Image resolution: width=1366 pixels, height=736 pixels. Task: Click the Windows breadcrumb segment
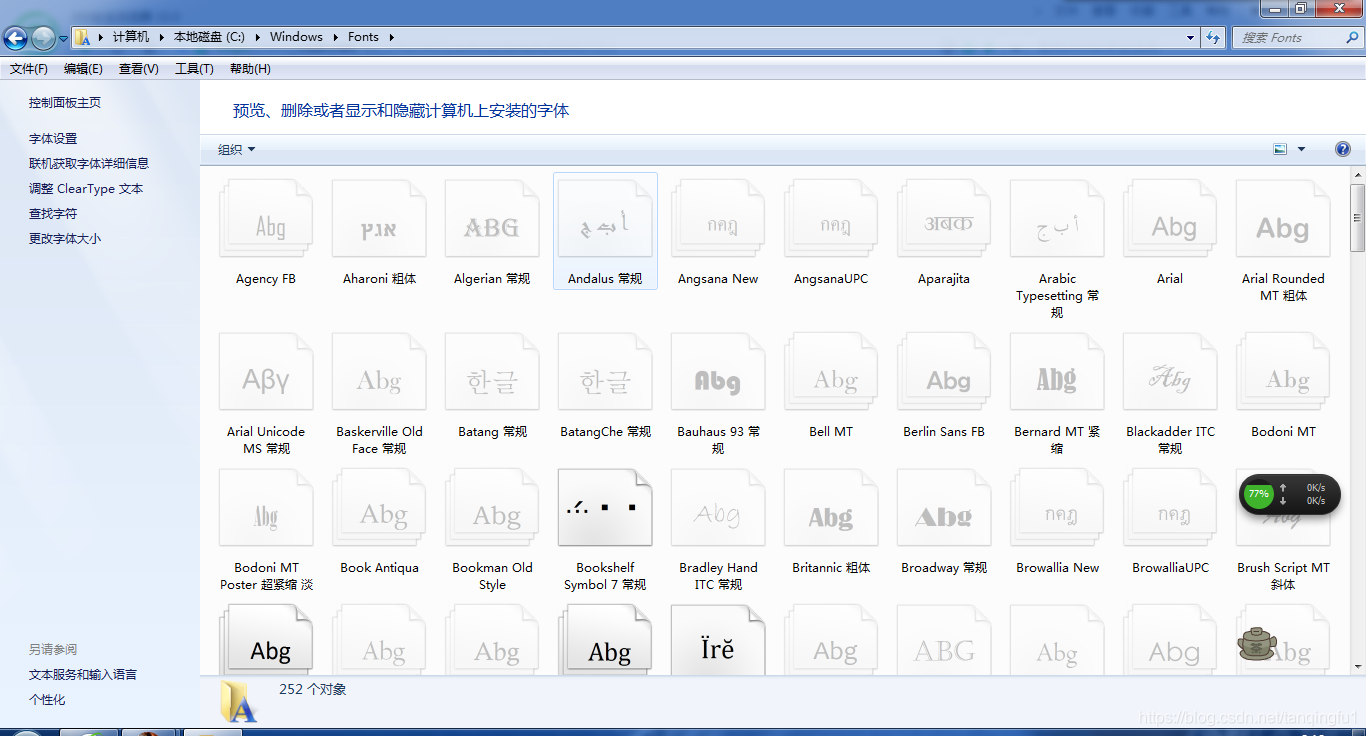pyautogui.click(x=296, y=37)
